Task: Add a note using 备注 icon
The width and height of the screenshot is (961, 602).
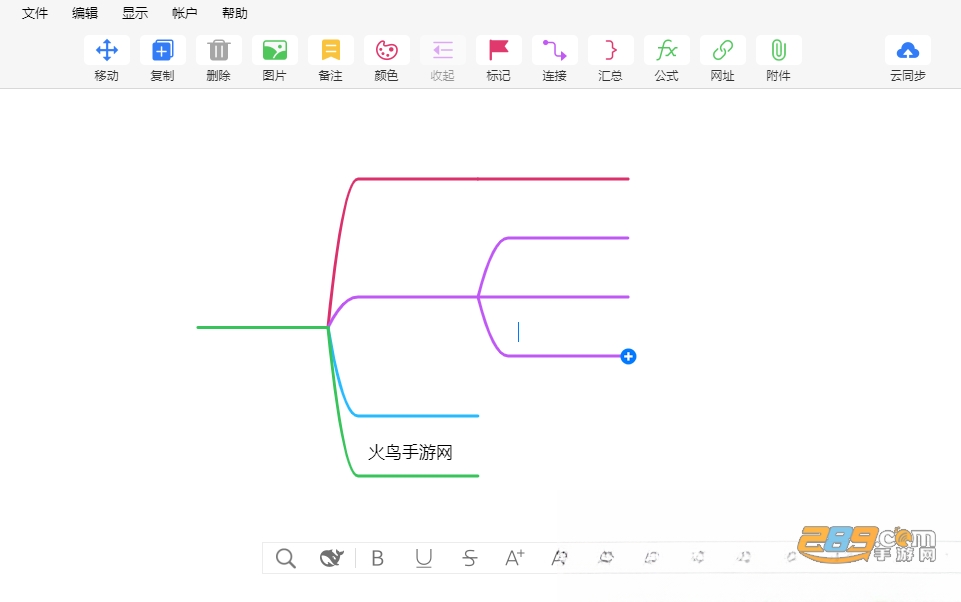Action: 331,50
